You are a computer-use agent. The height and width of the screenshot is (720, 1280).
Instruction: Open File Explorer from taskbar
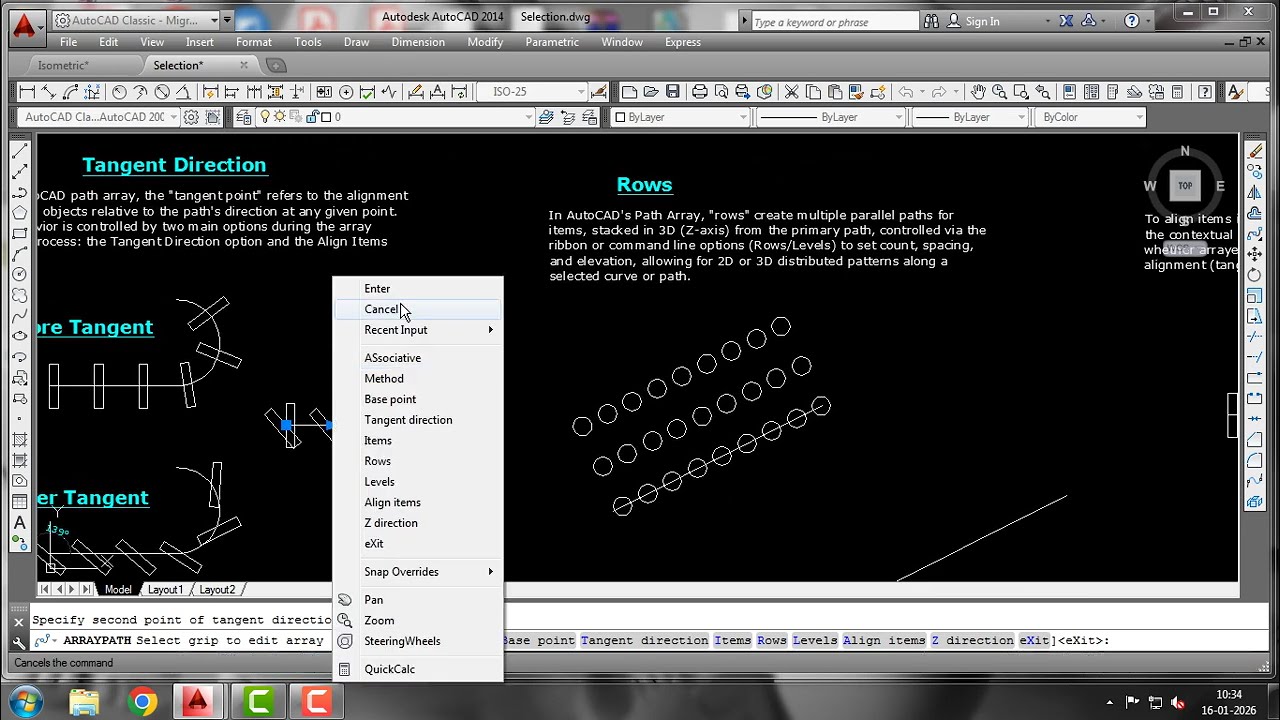(x=84, y=702)
